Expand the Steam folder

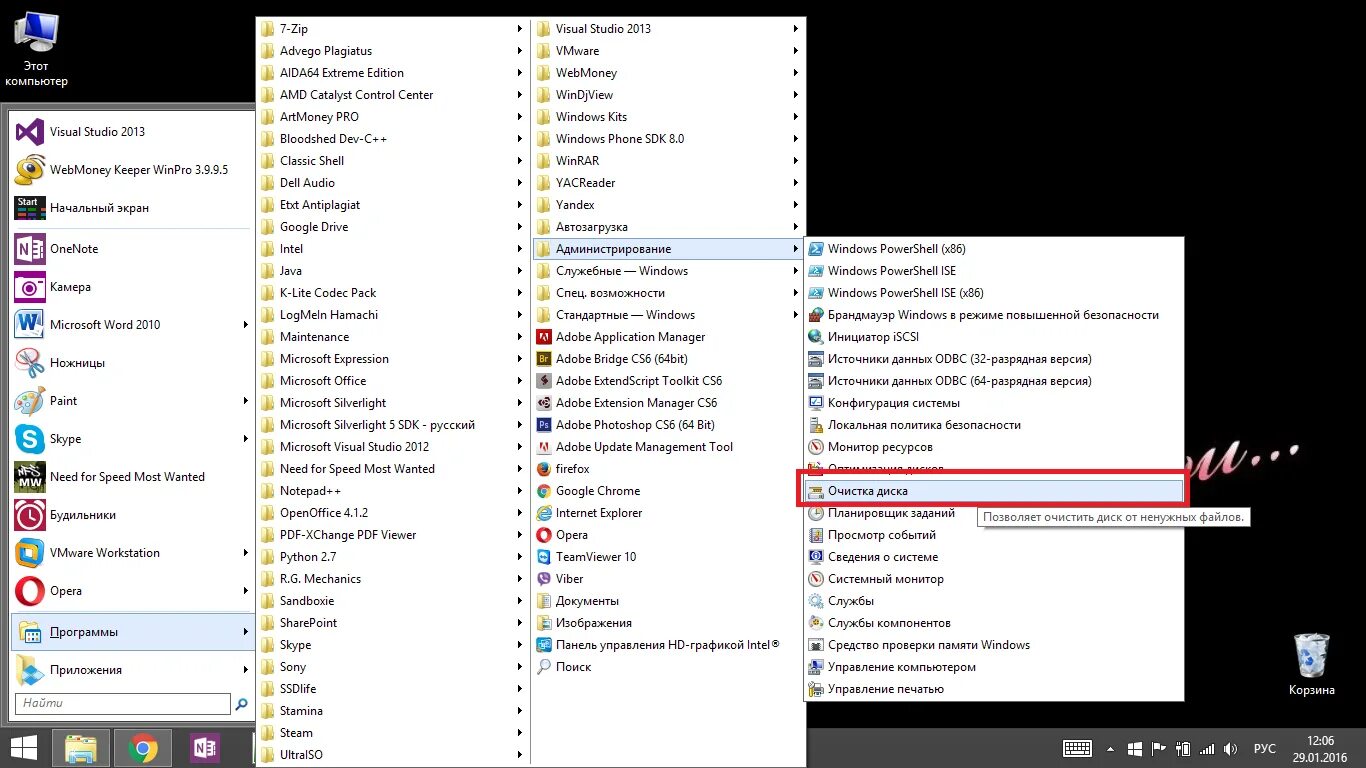pos(391,733)
